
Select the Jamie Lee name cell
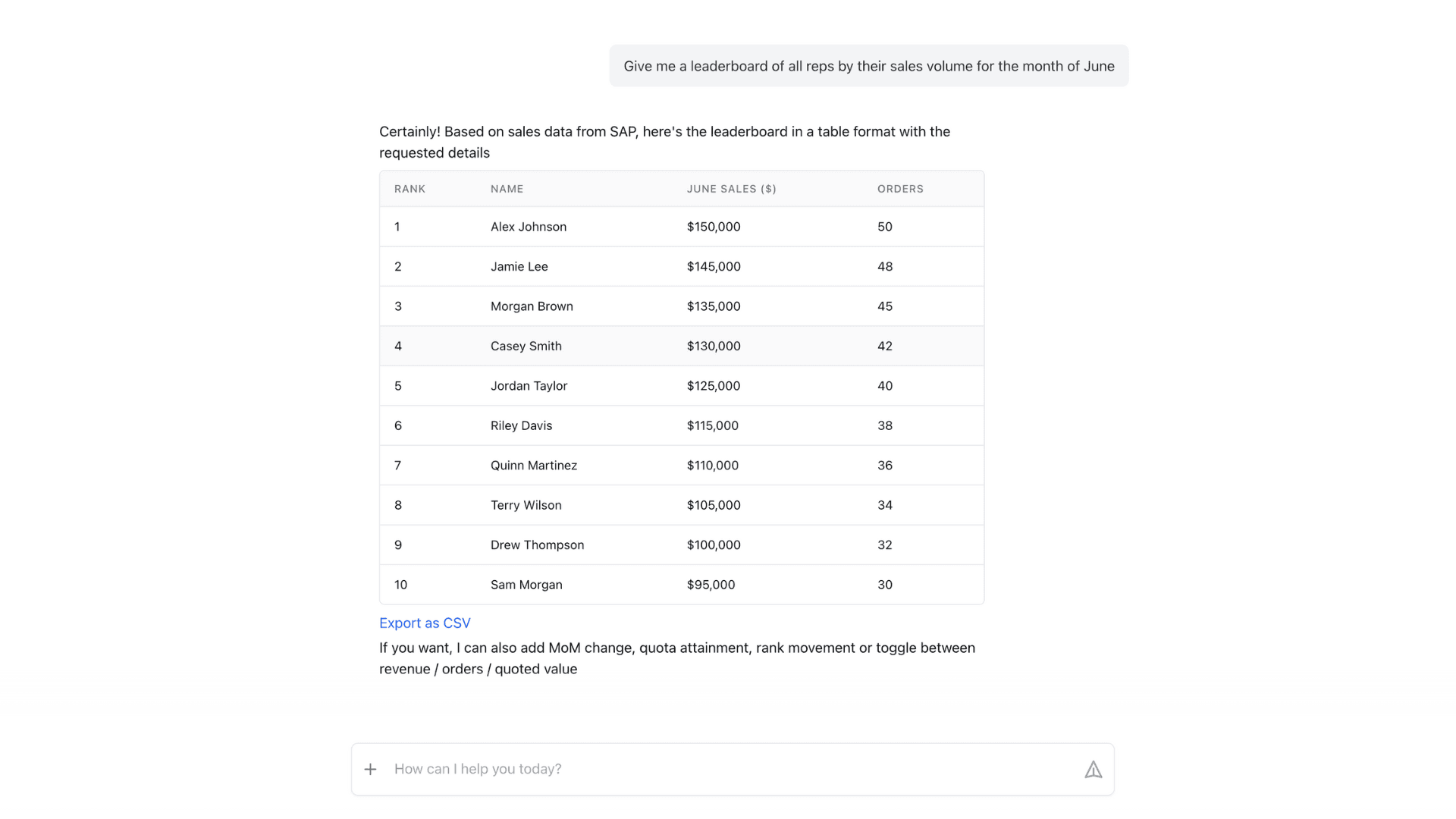tap(519, 266)
